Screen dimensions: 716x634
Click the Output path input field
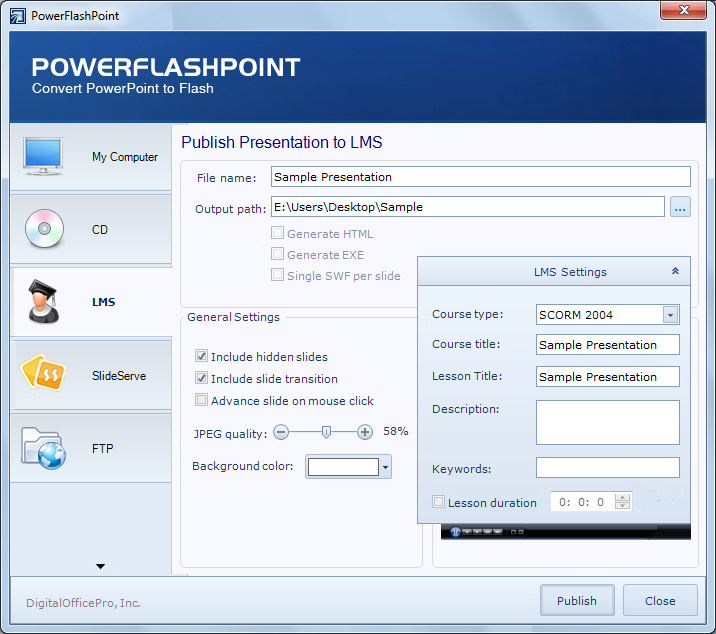[x=468, y=207]
